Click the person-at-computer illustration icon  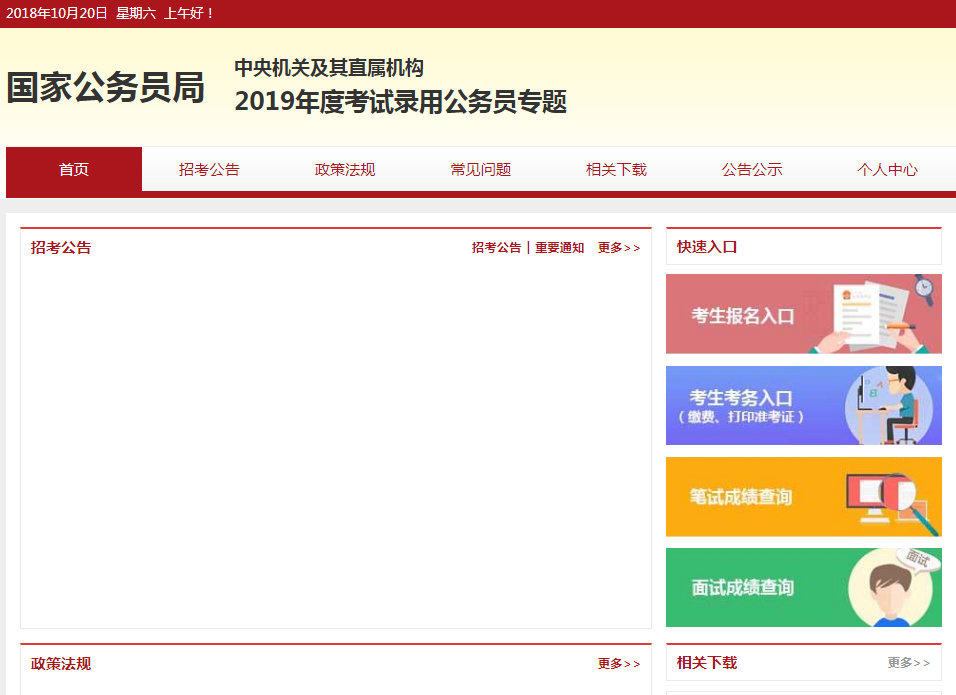pos(889,405)
